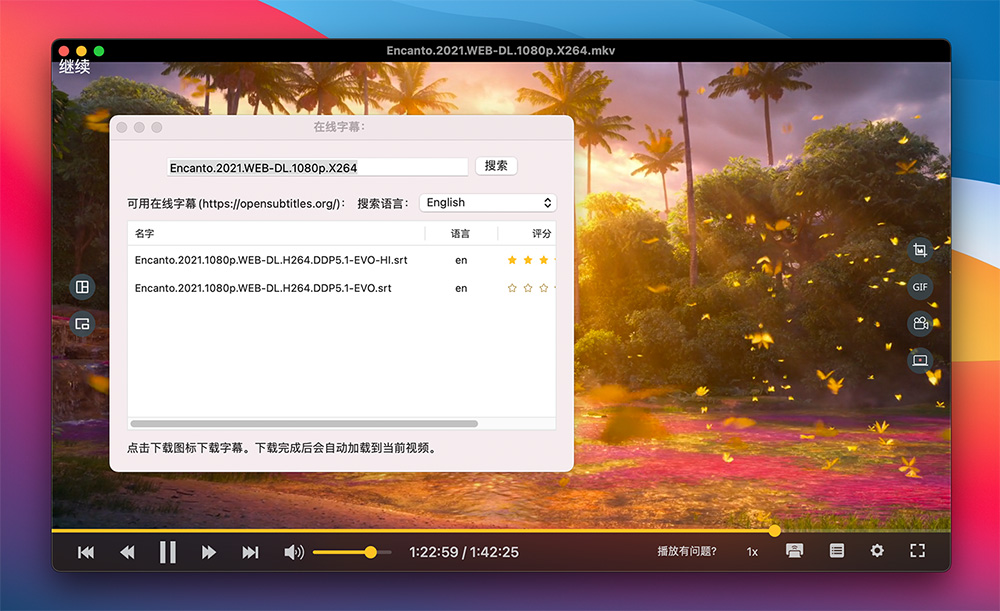Click the volume slider handle
The image size is (1000, 611).
coord(371,552)
